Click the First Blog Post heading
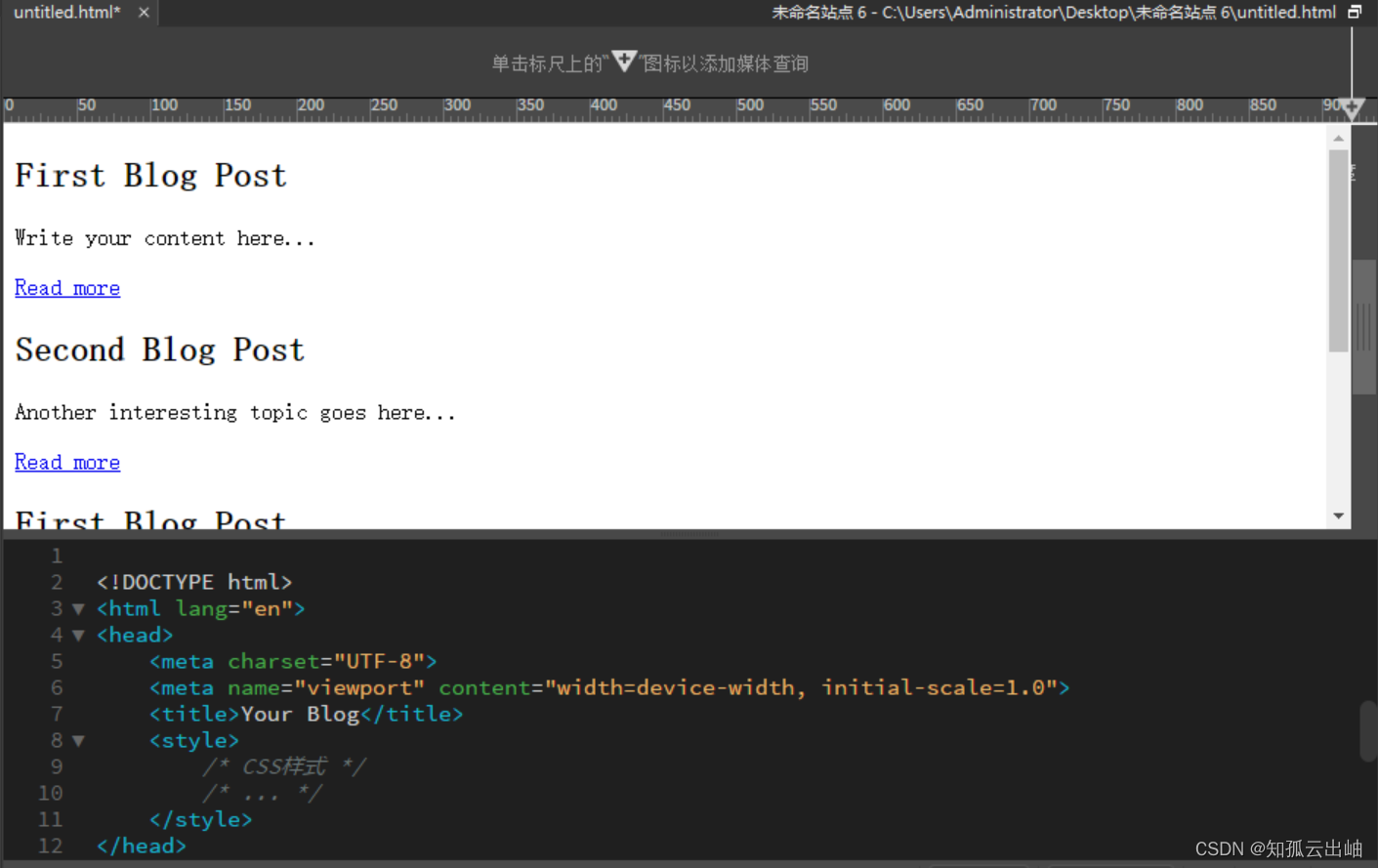1378x868 pixels. pyautogui.click(x=151, y=176)
